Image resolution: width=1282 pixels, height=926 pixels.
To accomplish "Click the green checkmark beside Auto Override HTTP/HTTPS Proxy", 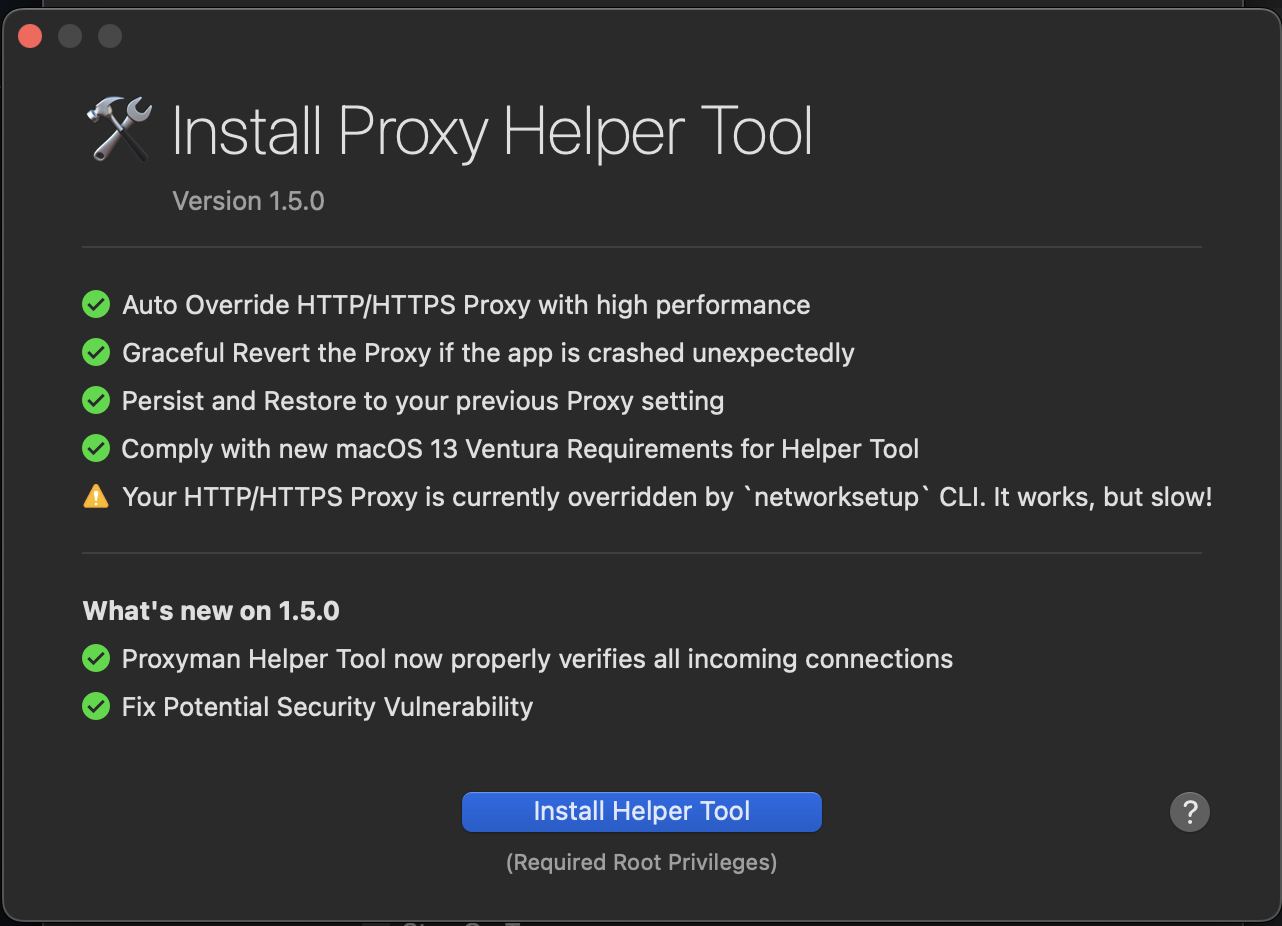I will 96,304.
